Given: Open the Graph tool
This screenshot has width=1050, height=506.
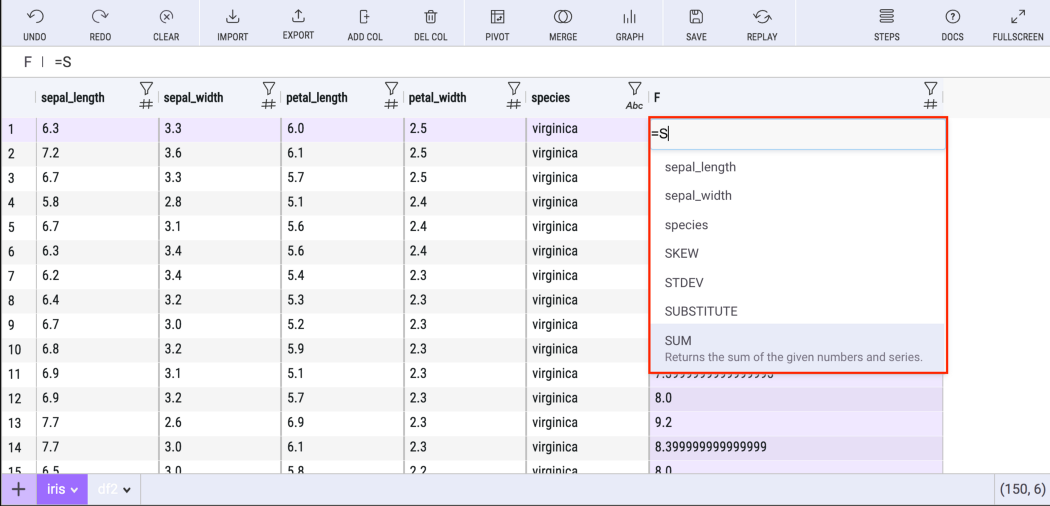Looking at the screenshot, I should click(x=629, y=17).
